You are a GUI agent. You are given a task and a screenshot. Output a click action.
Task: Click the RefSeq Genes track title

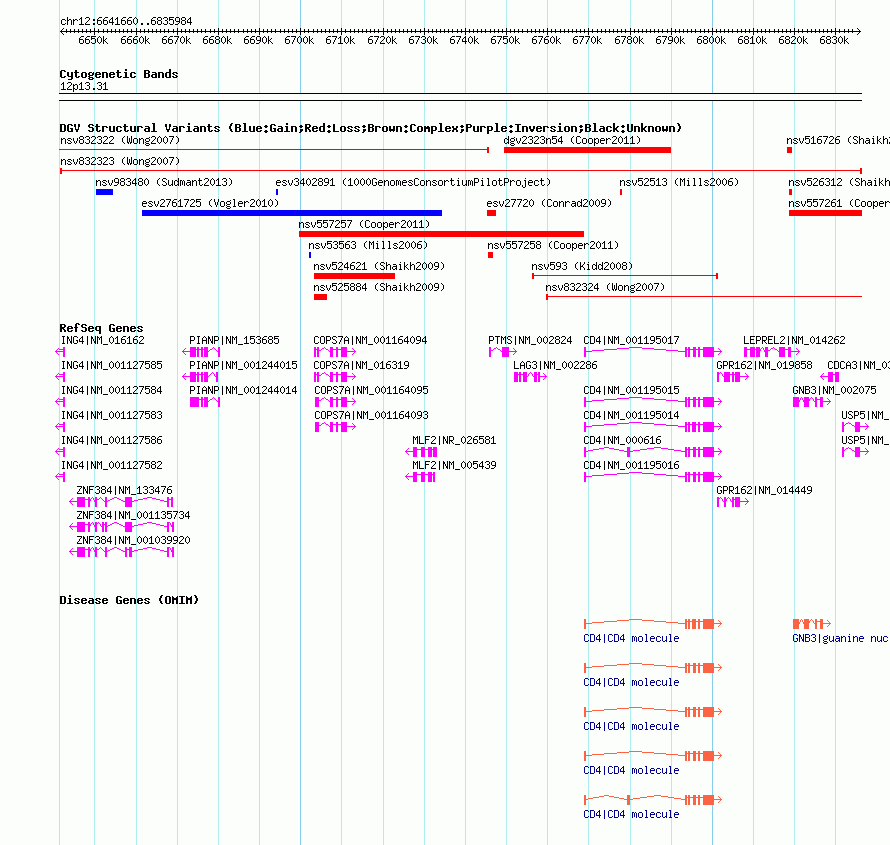(x=101, y=328)
